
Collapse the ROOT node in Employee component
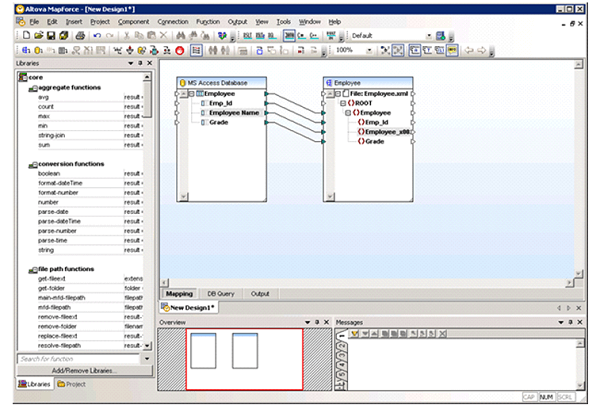pyautogui.click(x=343, y=103)
